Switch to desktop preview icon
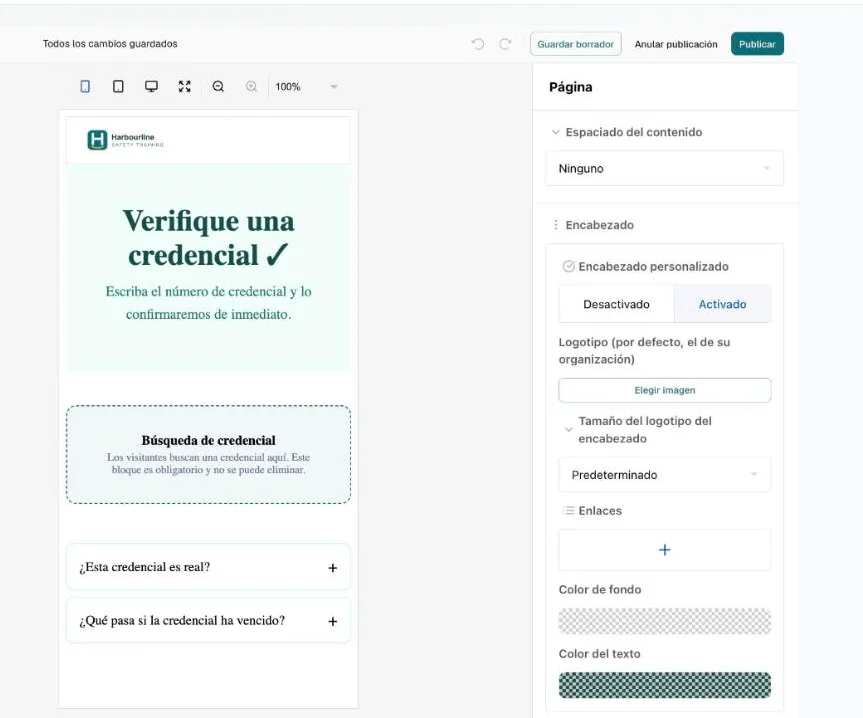 (x=151, y=86)
